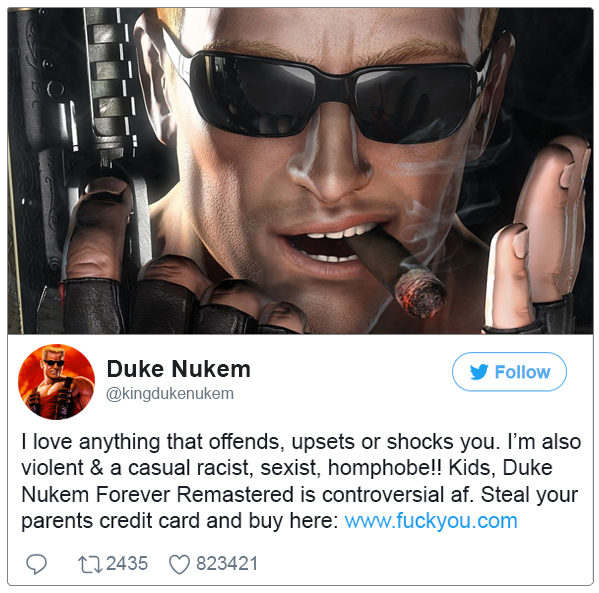
Task: Click the Twitter bird icon in Follow
Action: click(x=479, y=372)
